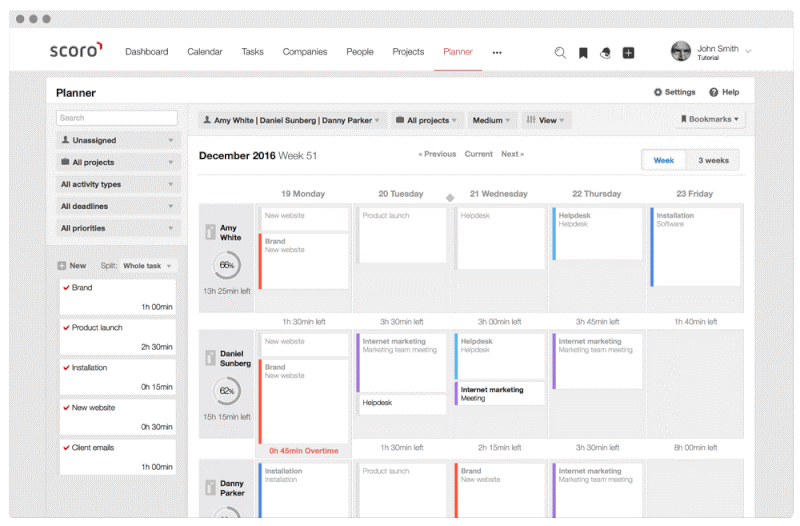
Task: Select Amy White's Helpdesk task on Thursday
Action: tap(597, 234)
